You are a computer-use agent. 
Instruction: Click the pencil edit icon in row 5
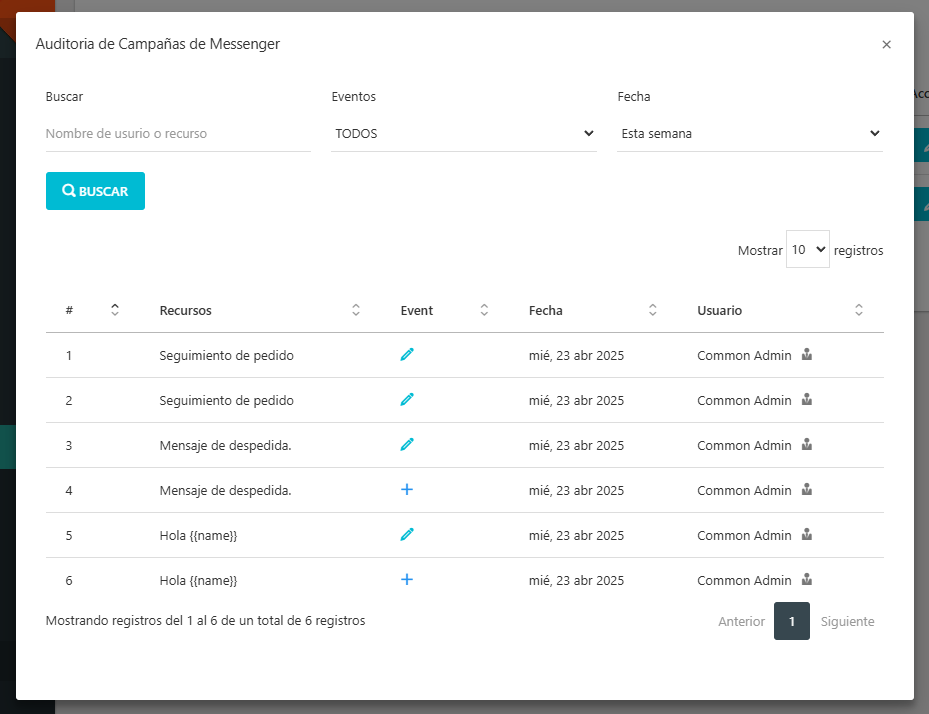tap(407, 534)
